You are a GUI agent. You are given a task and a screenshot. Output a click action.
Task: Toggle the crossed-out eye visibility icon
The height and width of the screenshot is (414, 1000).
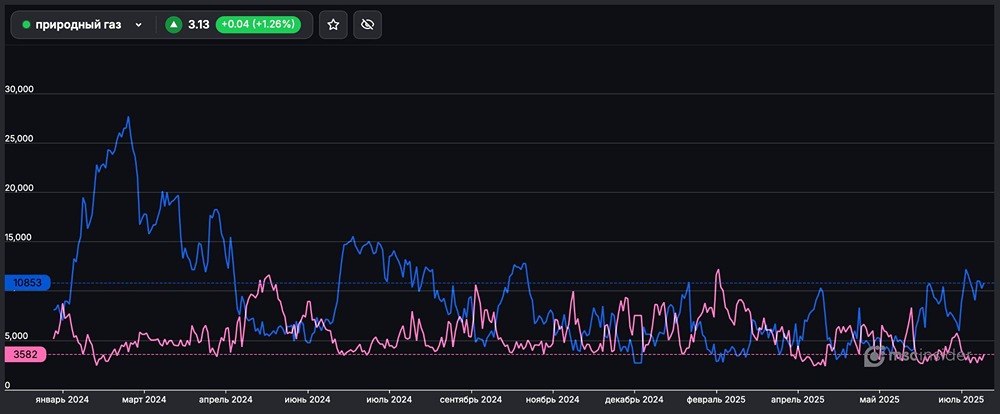pyautogui.click(x=367, y=25)
